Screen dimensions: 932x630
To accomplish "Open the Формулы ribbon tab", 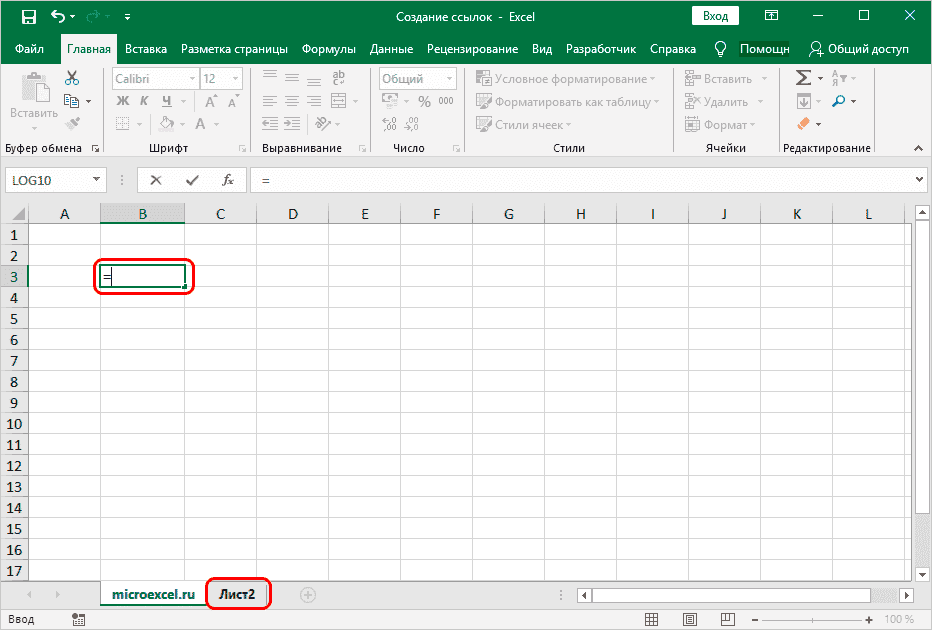I will tap(329, 49).
